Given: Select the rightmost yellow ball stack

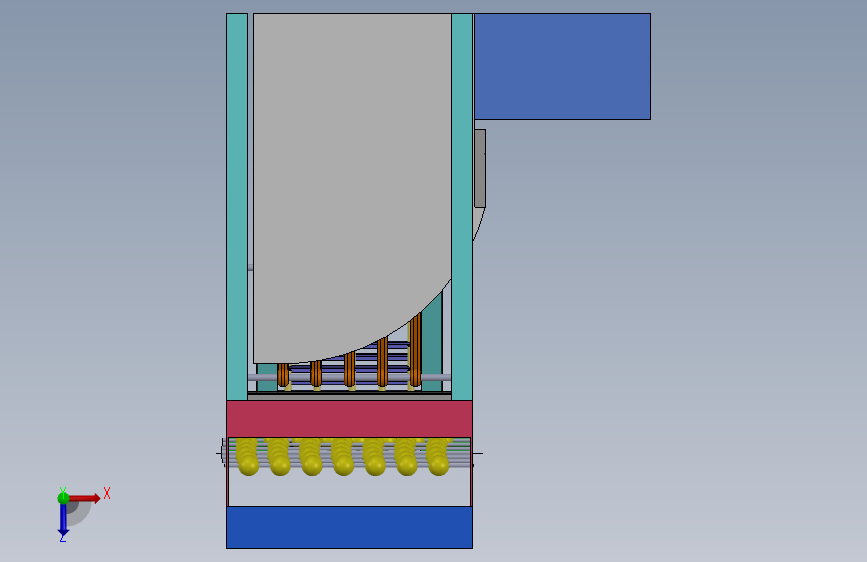Looking at the screenshot, I should click(438, 456).
